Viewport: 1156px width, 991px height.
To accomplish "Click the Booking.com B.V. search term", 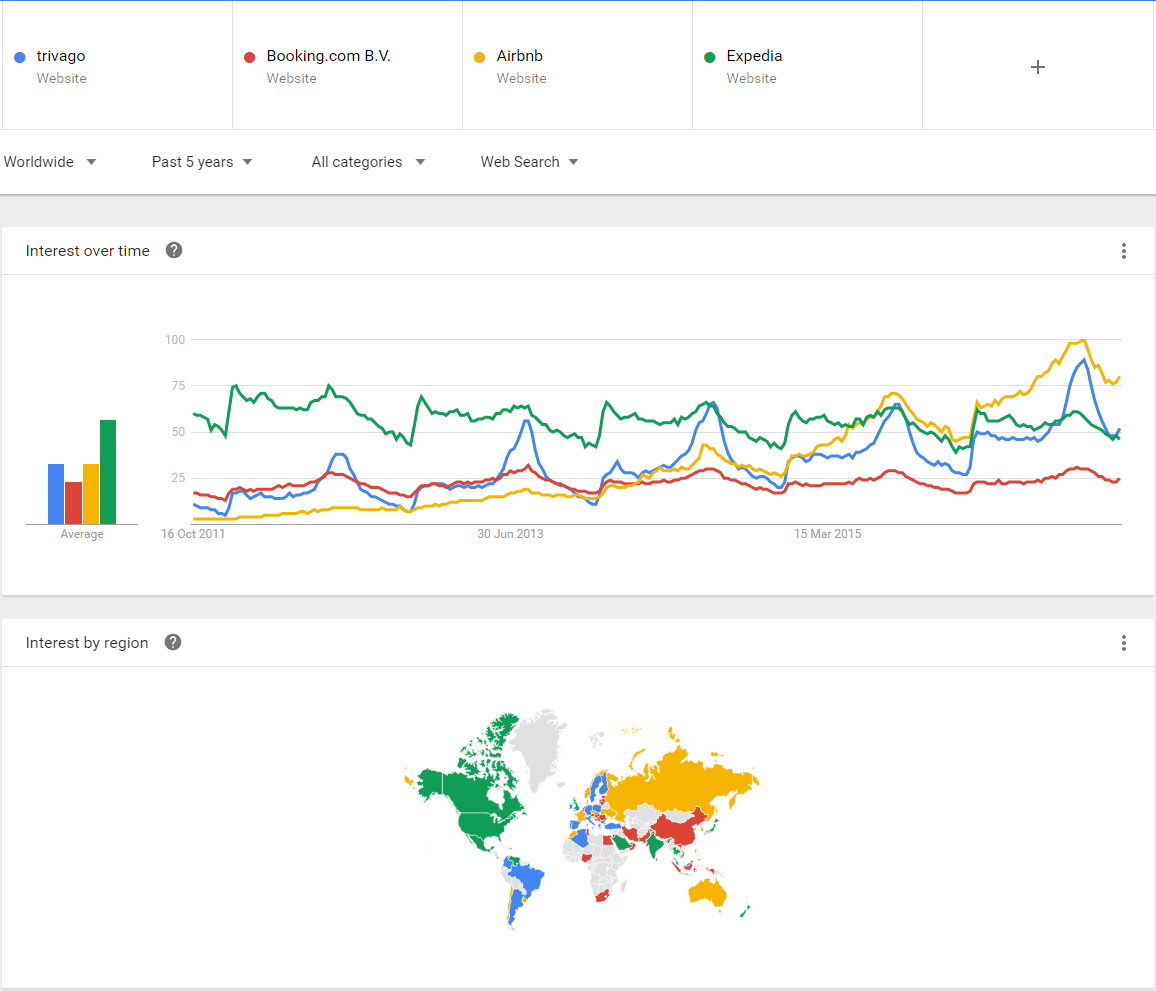I will (328, 56).
